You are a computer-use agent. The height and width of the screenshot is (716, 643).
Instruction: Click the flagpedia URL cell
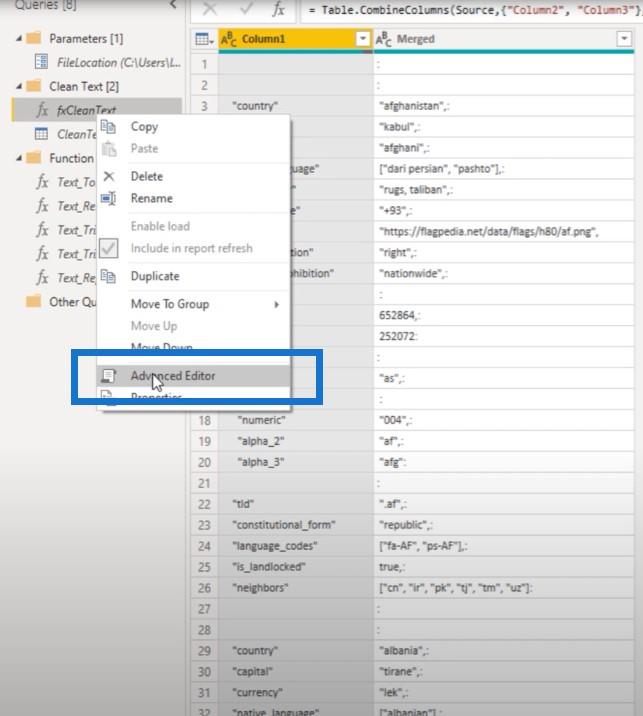coord(504,232)
